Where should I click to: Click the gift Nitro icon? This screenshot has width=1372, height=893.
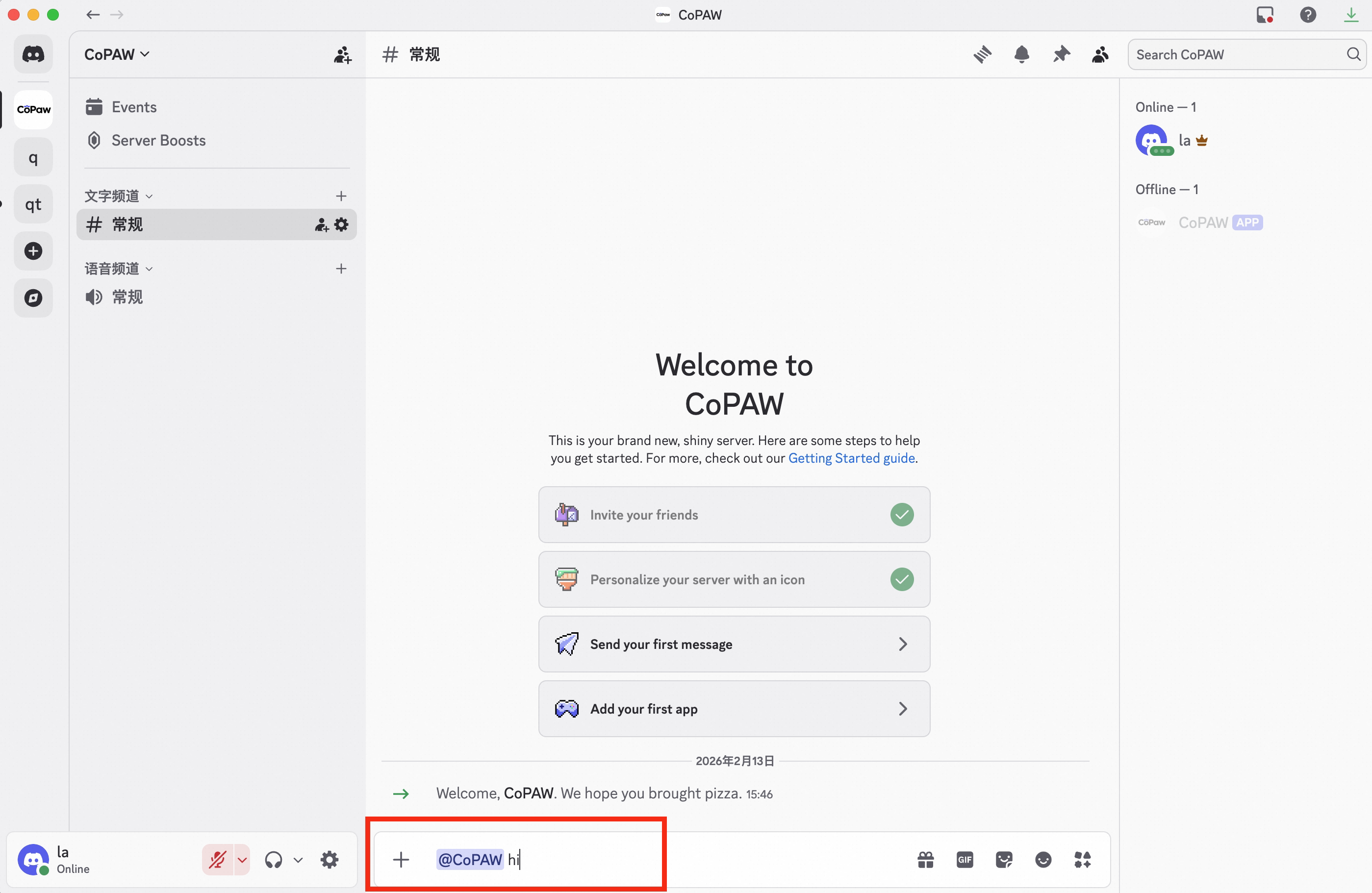tap(925, 860)
